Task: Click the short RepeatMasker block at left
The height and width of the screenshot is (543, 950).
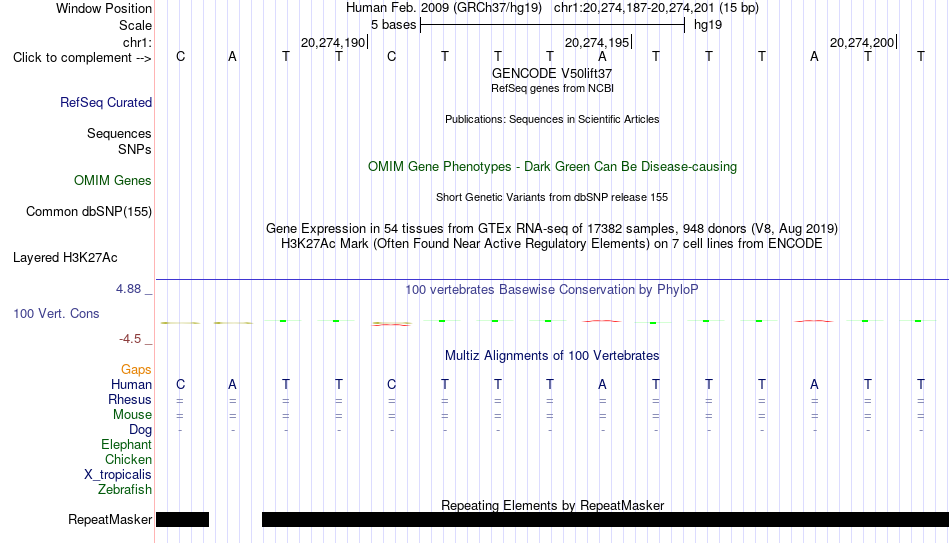Action: tap(182, 519)
